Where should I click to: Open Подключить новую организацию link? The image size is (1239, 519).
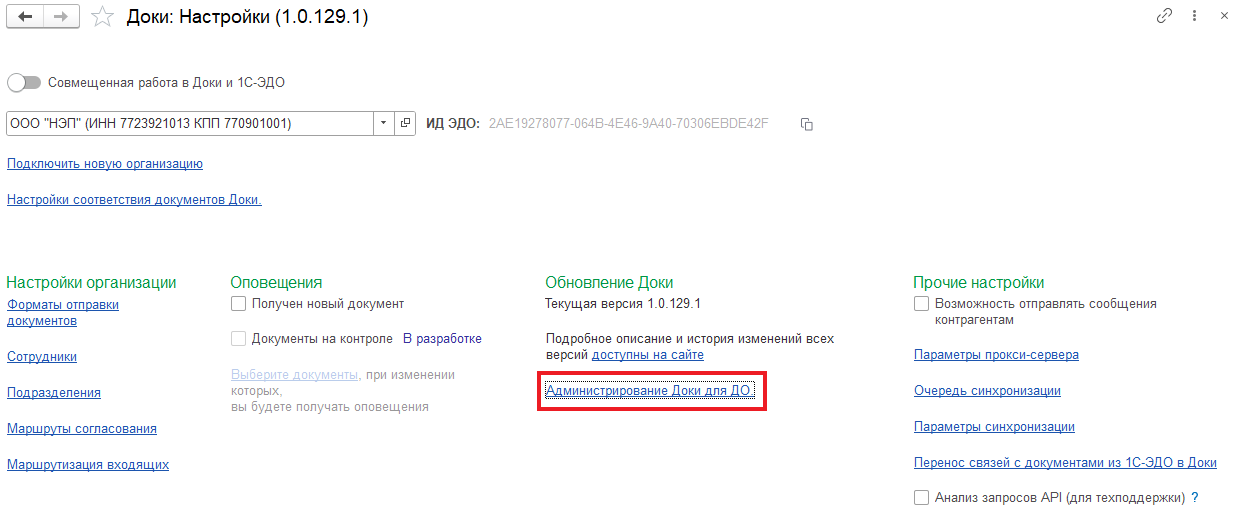coord(105,163)
